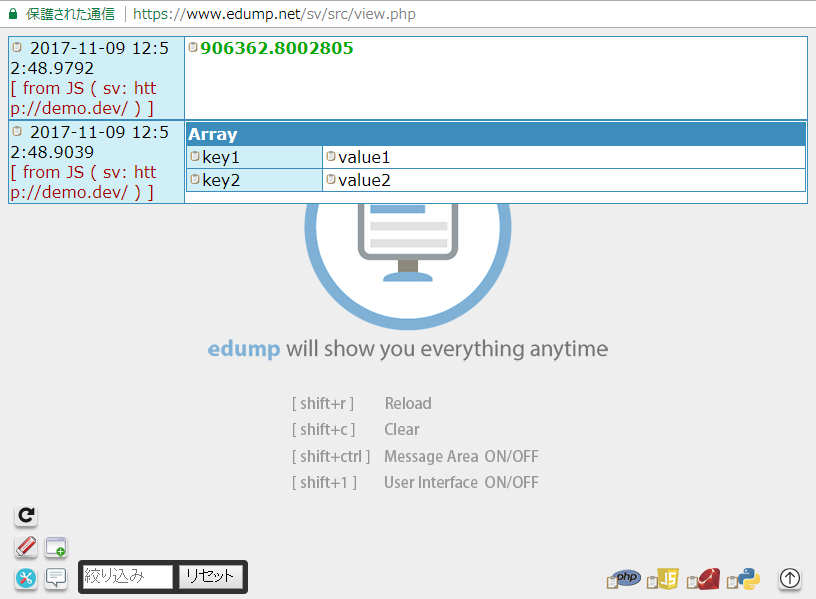Click the red eraser clear icon

tap(26, 546)
